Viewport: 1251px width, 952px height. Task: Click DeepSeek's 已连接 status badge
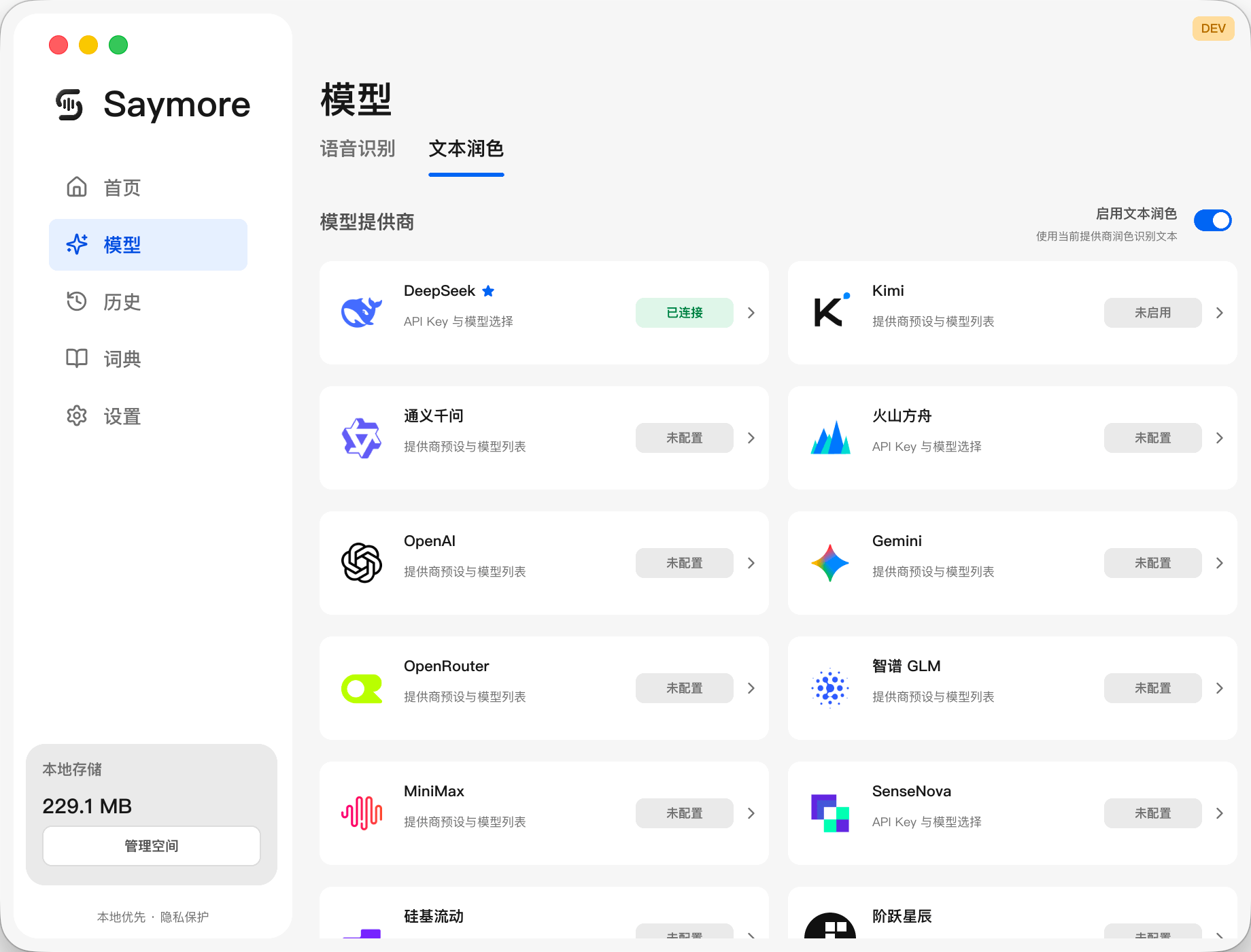[x=685, y=313]
